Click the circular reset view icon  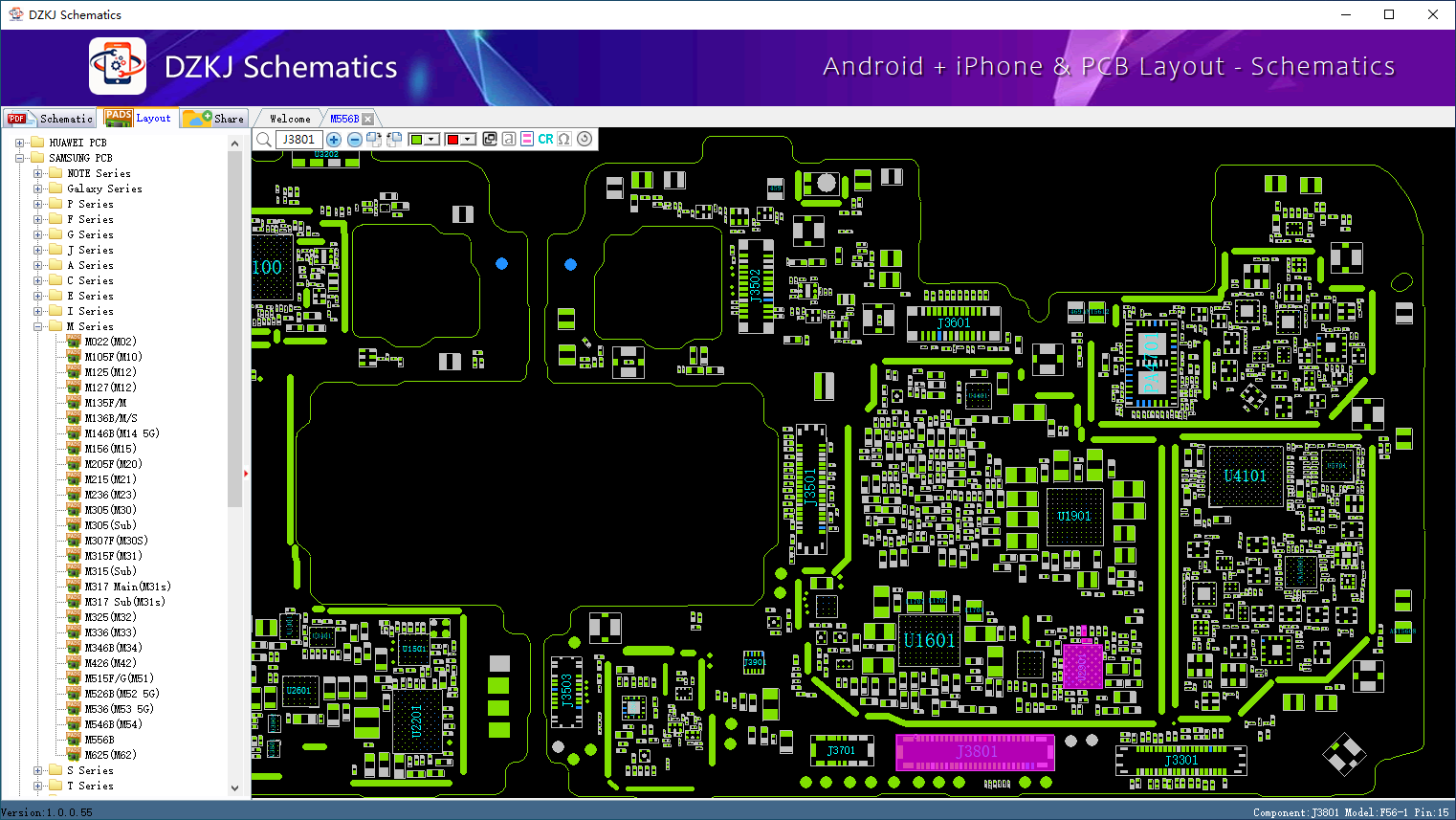pyautogui.click(x=585, y=140)
